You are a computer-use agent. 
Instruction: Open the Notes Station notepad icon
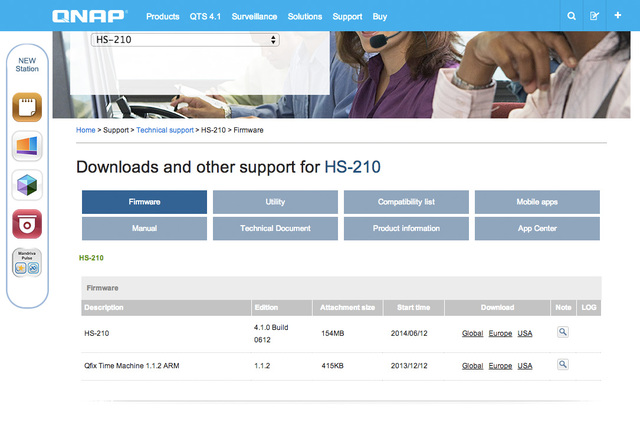coord(27,106)
